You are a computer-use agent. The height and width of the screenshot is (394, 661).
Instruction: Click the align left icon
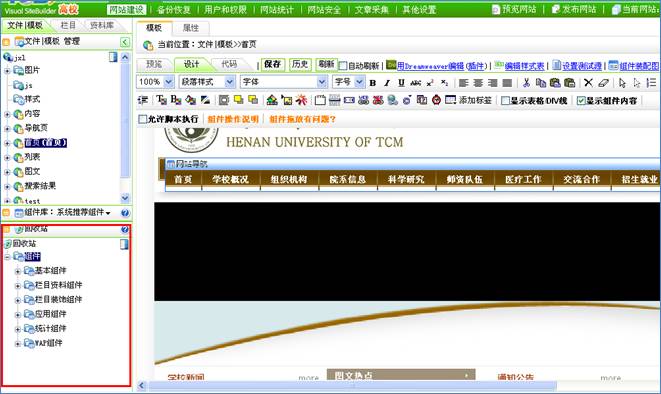[x=464, y=83]
